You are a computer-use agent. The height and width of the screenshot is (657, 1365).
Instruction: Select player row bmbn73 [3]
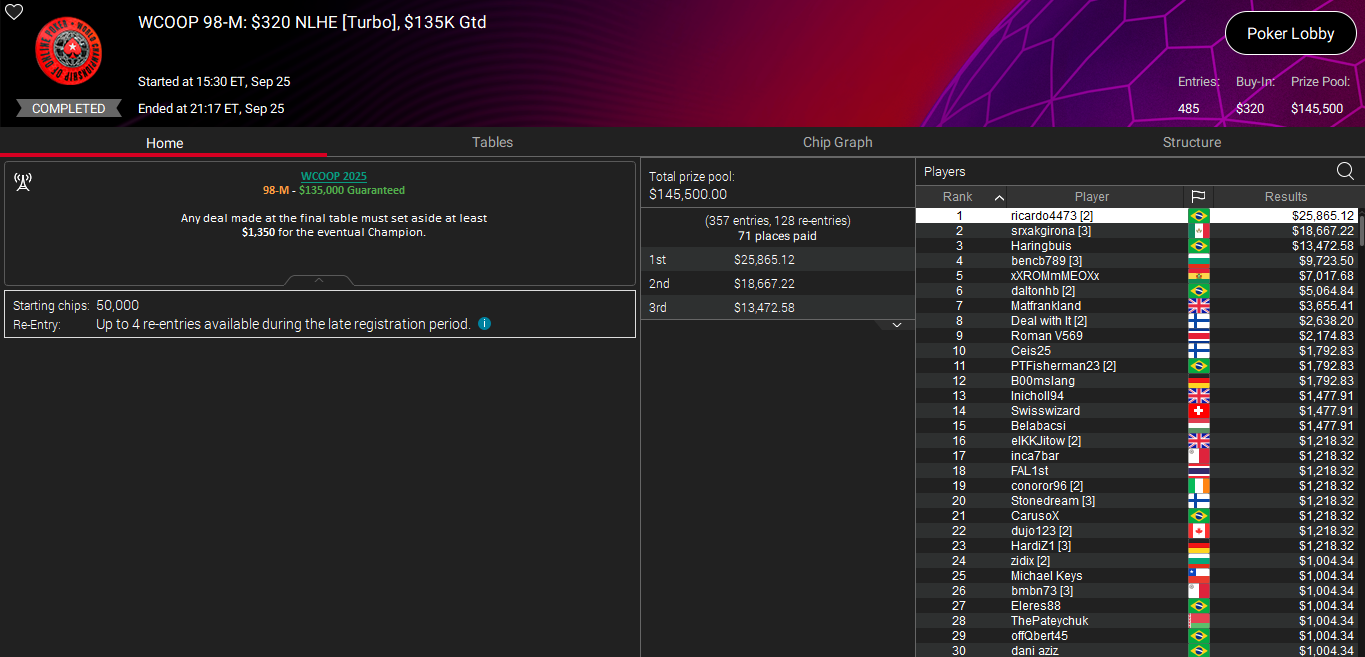[1137, 591]
